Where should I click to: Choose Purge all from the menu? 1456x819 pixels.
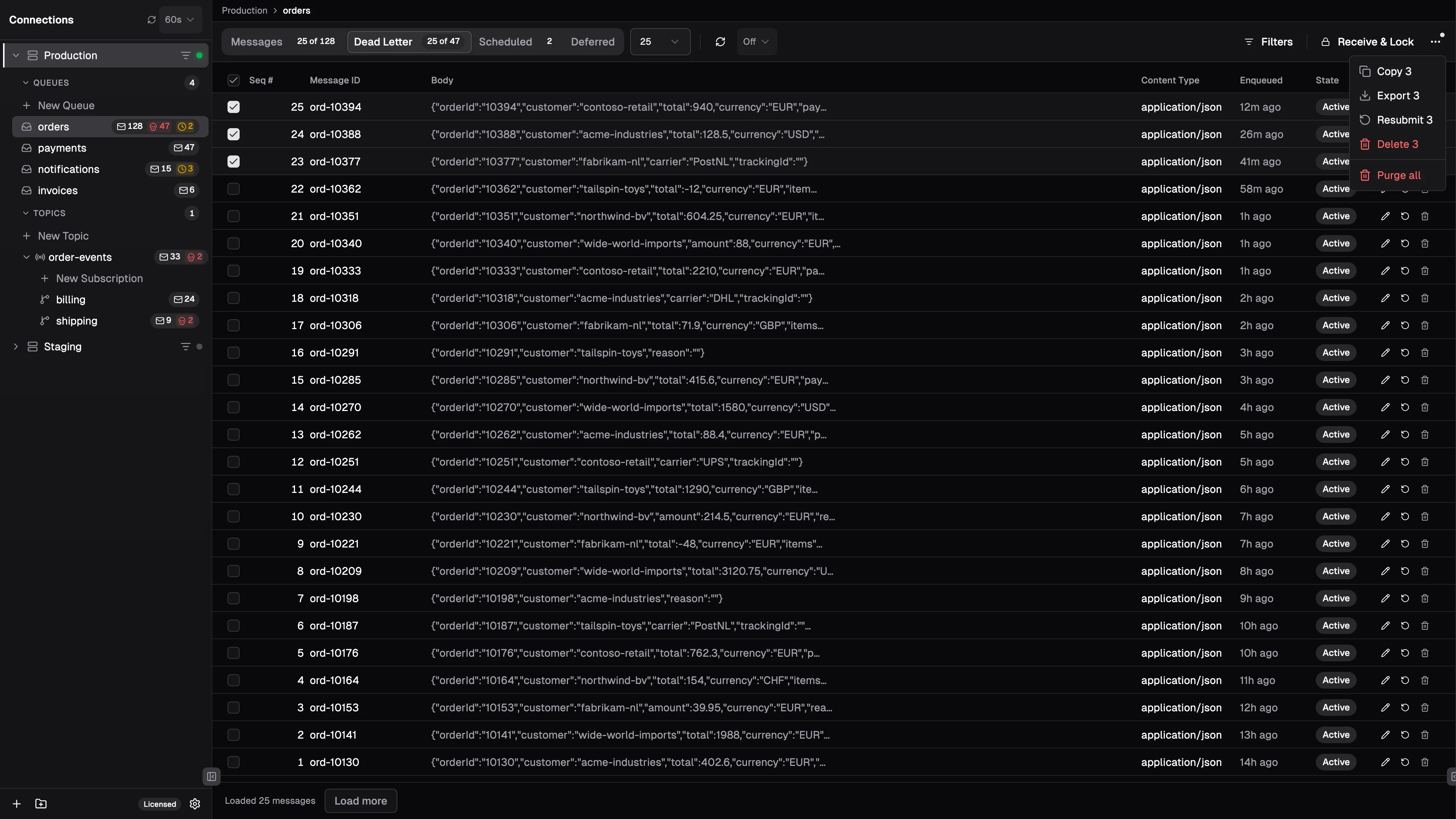coord(1397,175)
